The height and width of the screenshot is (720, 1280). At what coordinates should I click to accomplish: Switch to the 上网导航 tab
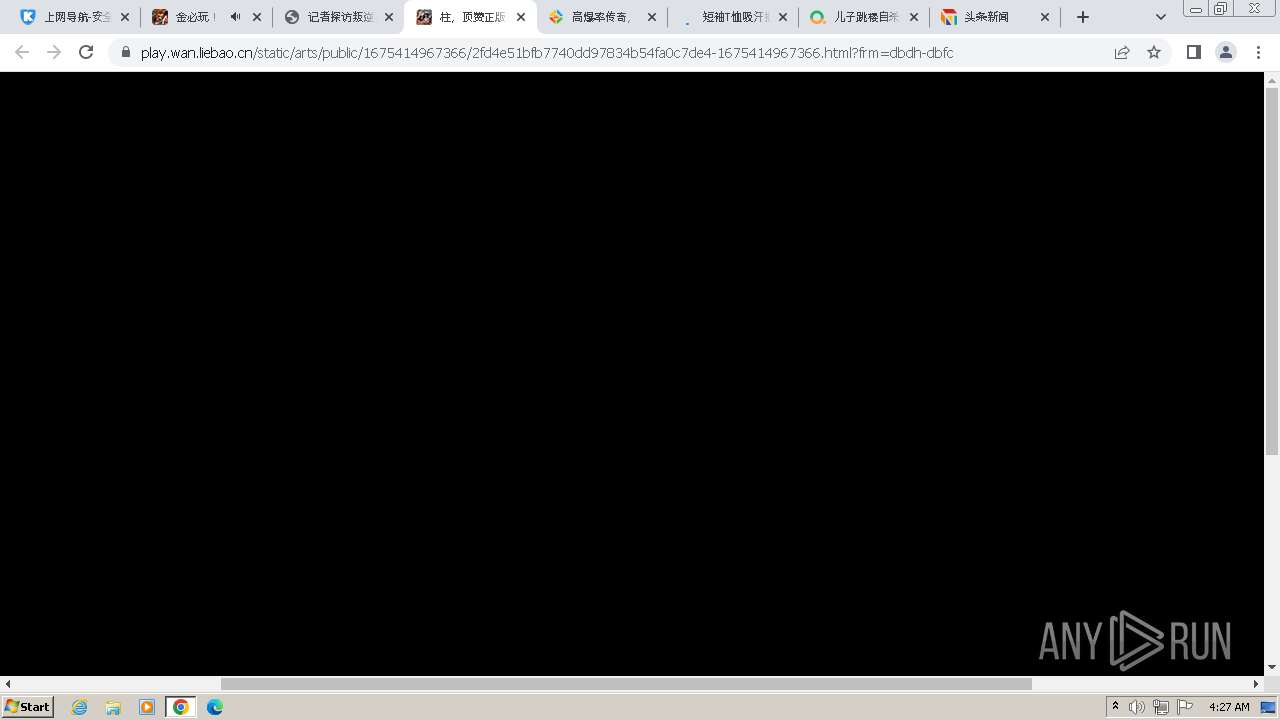(x=66, y=17)
